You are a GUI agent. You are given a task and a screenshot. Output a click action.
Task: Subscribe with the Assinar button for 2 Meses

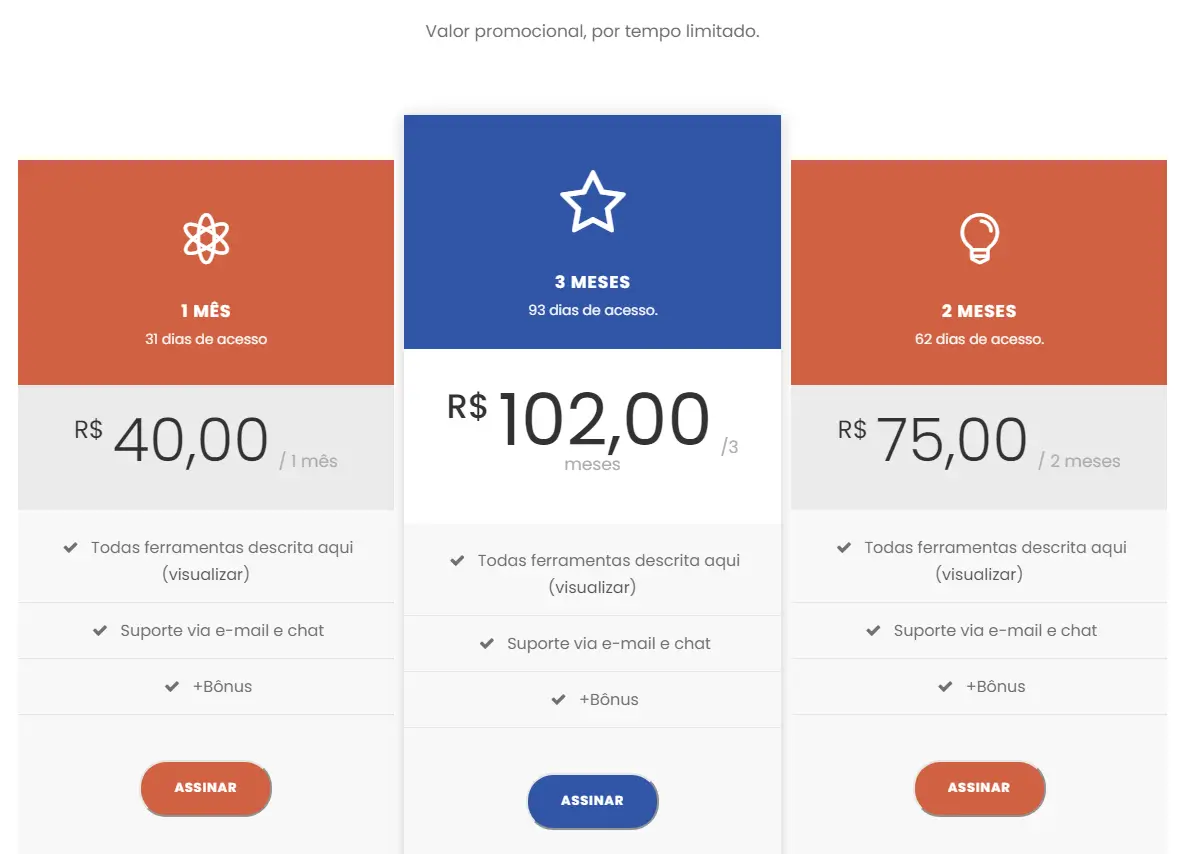pos(980,788)
